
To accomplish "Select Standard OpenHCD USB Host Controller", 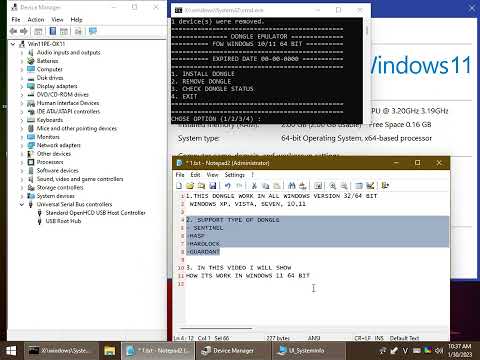I will [95, 213].
